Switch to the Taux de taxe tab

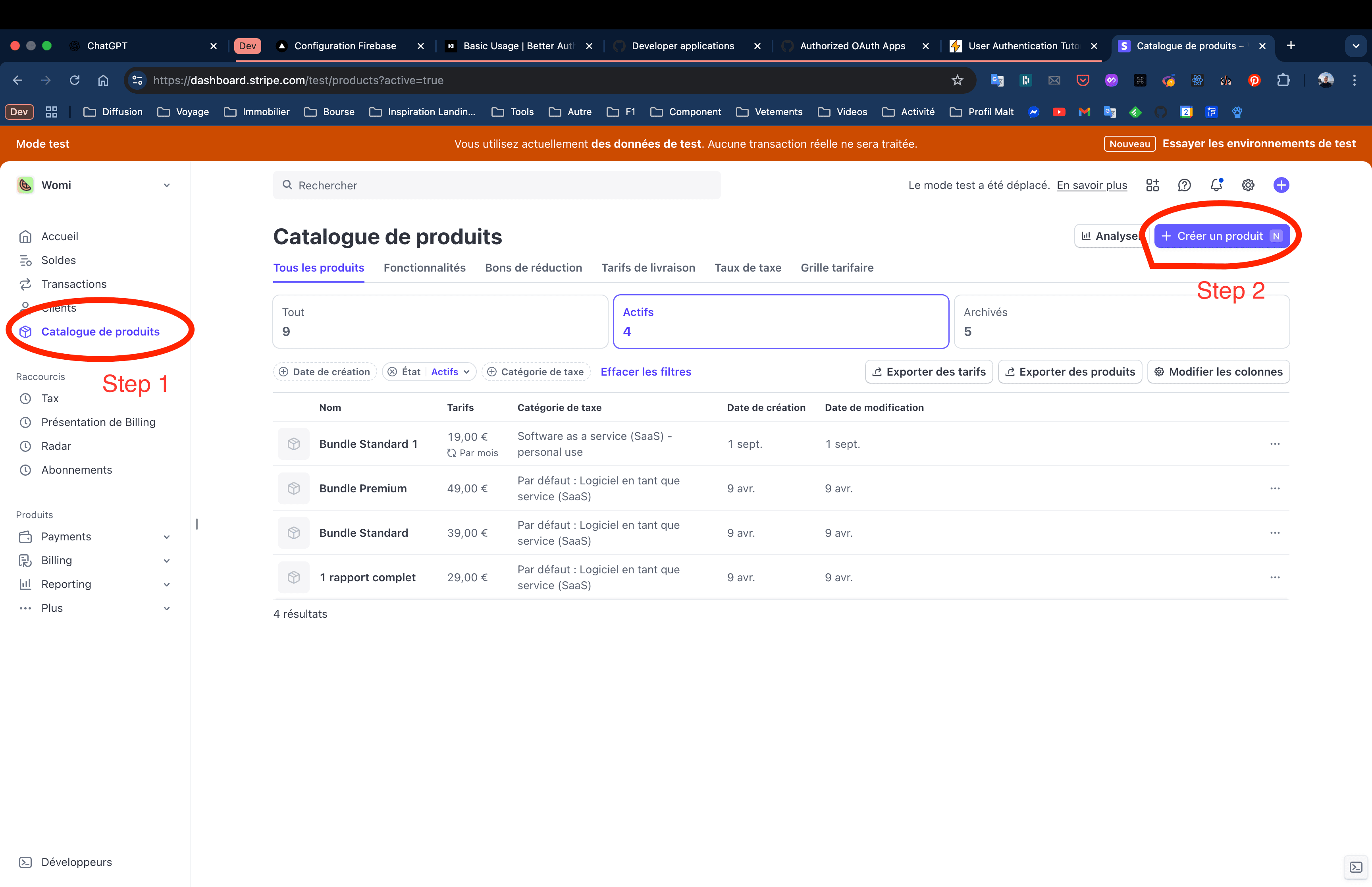[x=747, y=268]
